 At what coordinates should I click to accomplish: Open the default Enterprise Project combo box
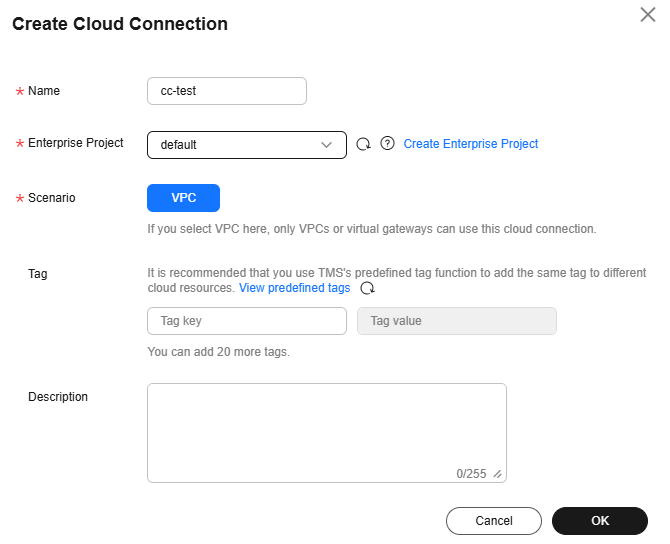(x=247, y=145)
